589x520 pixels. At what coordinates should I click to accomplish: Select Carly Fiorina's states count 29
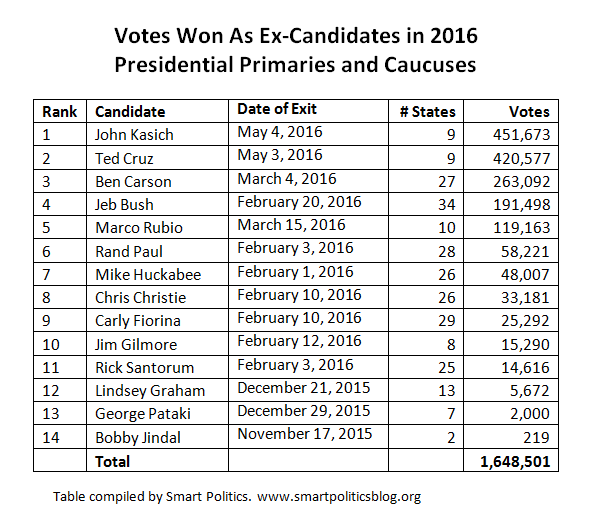(447, 320)
